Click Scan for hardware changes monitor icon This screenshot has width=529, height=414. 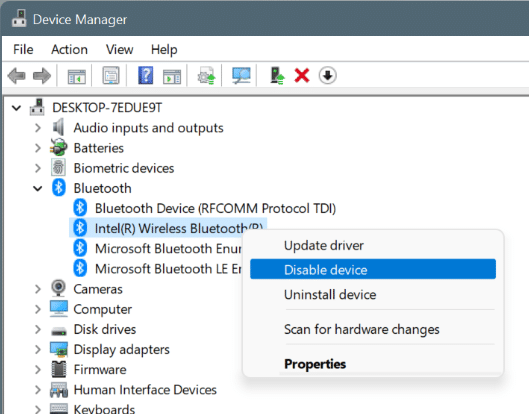coord(241,75)
